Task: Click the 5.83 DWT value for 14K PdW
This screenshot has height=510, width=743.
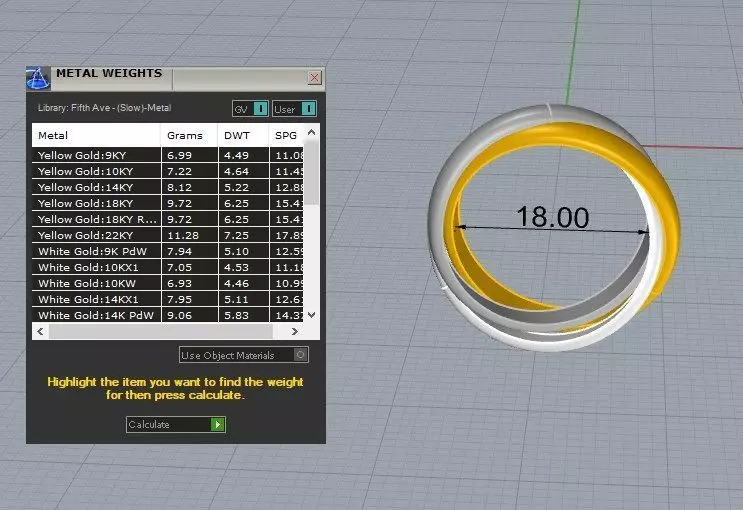Action: click(x=236, y=316)
